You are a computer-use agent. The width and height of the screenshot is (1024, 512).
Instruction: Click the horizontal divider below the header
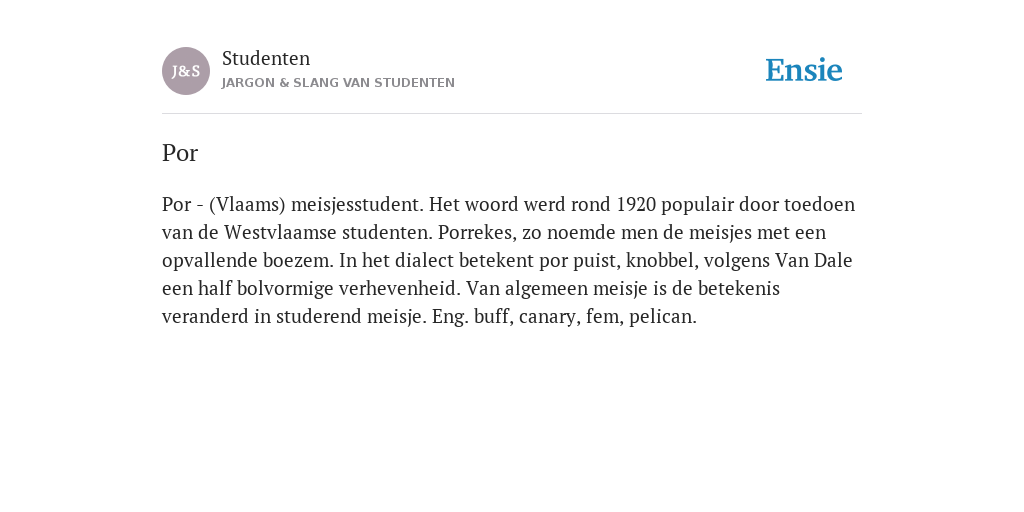tap(512, 114)
